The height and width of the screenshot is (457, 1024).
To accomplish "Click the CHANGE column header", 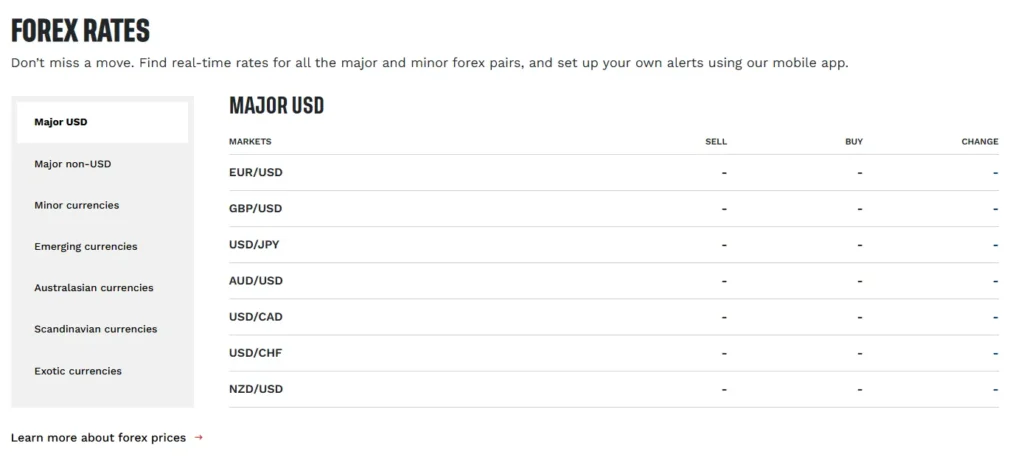I will click(979, 142).
